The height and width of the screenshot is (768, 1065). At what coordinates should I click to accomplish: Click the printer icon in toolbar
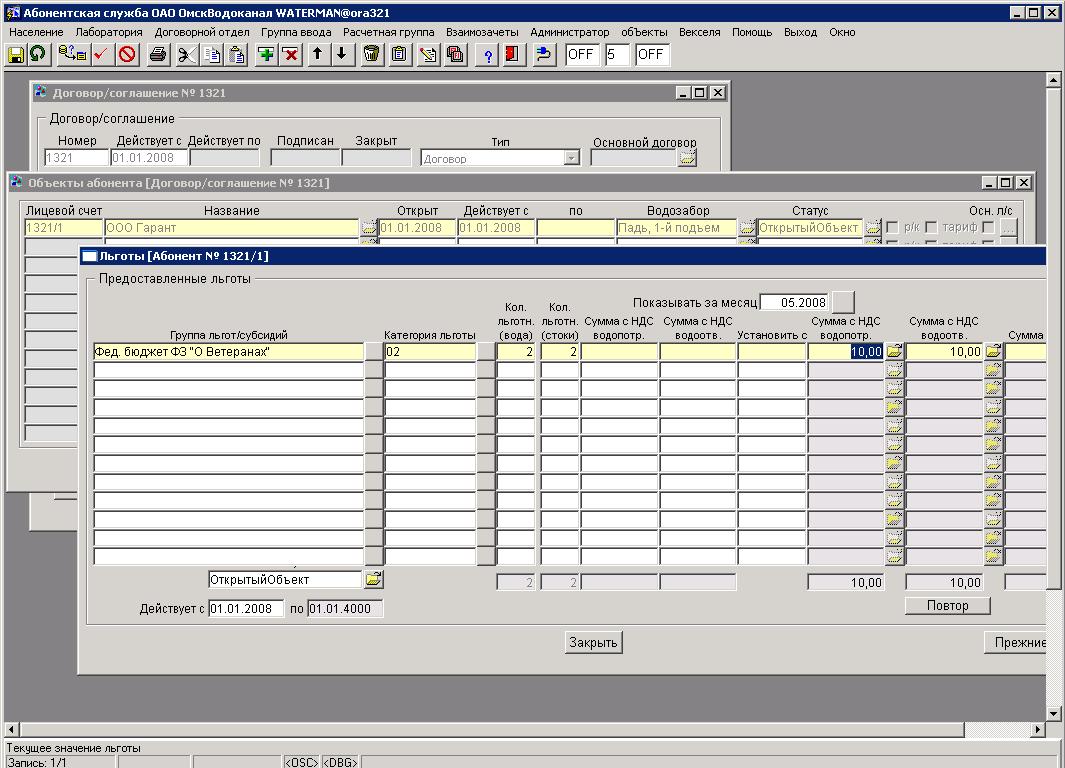click(x=157, y=55)
